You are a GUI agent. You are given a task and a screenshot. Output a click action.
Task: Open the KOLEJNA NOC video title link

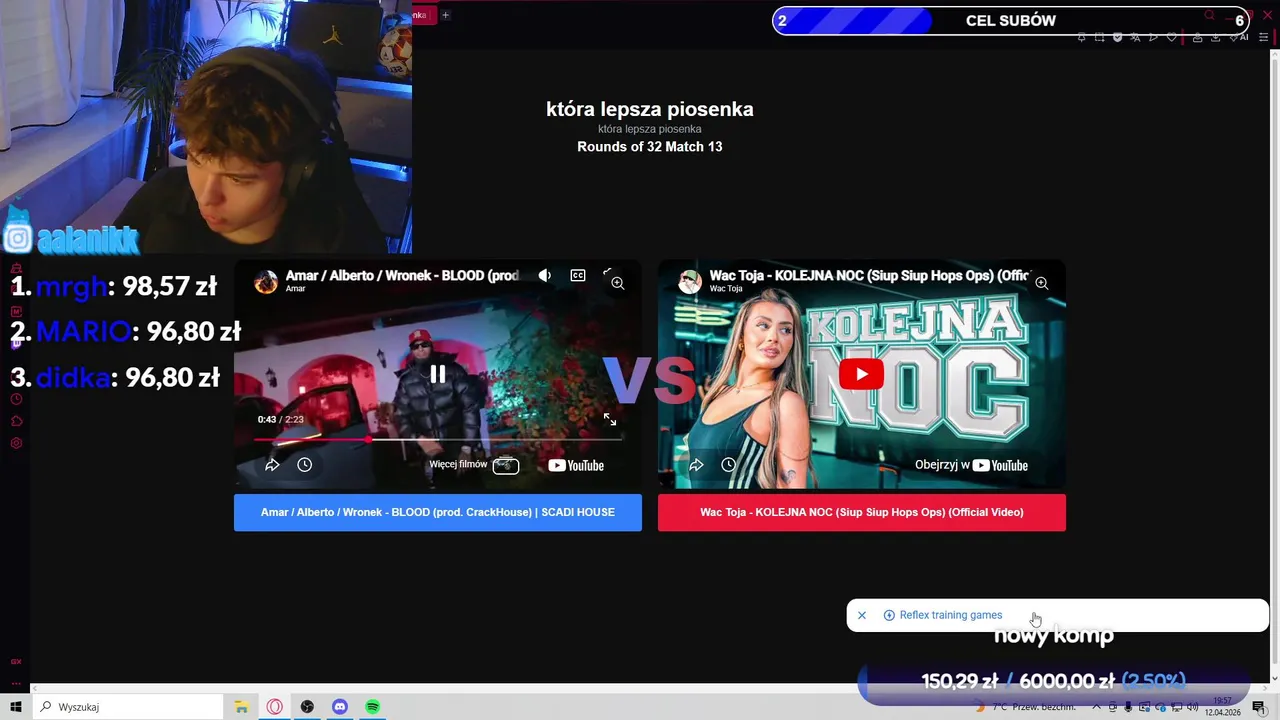coord(869,276)
